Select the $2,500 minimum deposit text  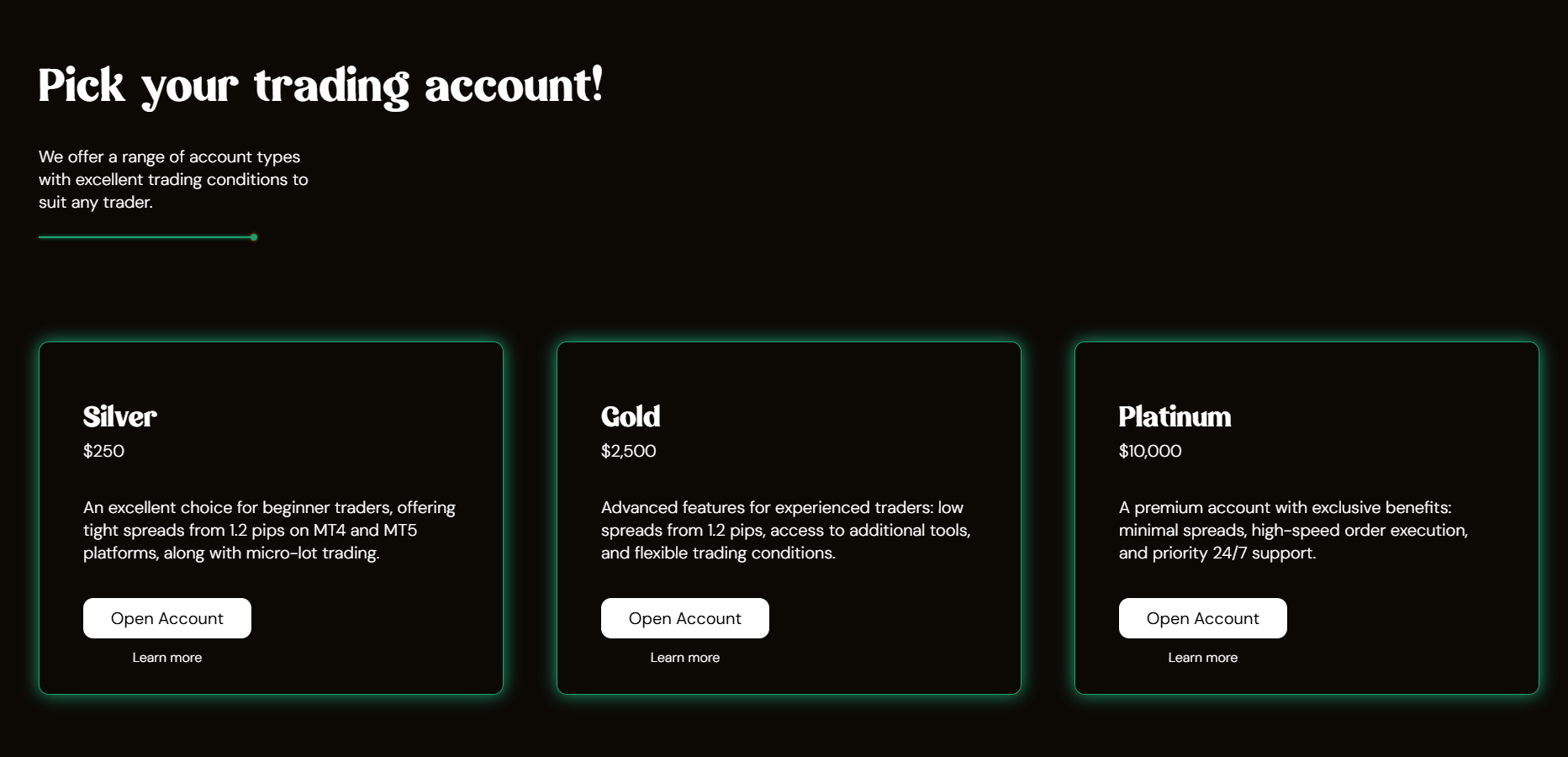click(x=628, y=452)
